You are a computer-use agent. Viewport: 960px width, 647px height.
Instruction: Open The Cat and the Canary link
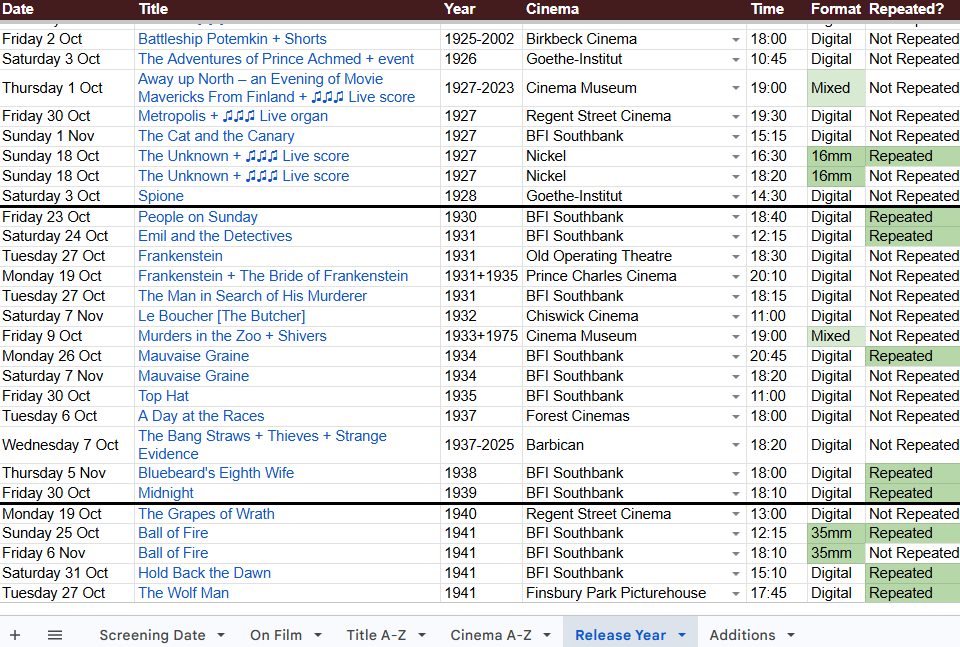[x=216, y=136]
